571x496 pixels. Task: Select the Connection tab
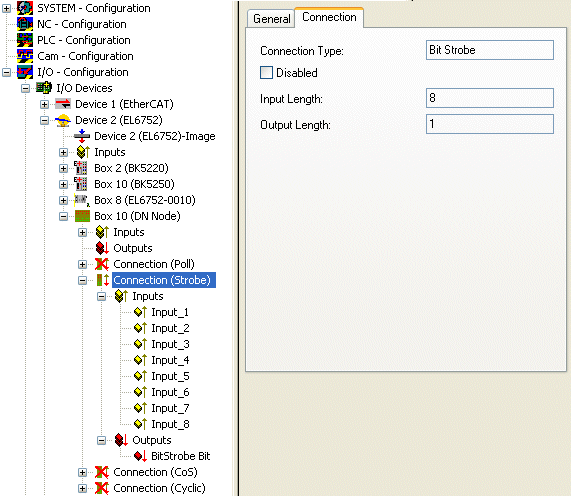pos(329,17)
